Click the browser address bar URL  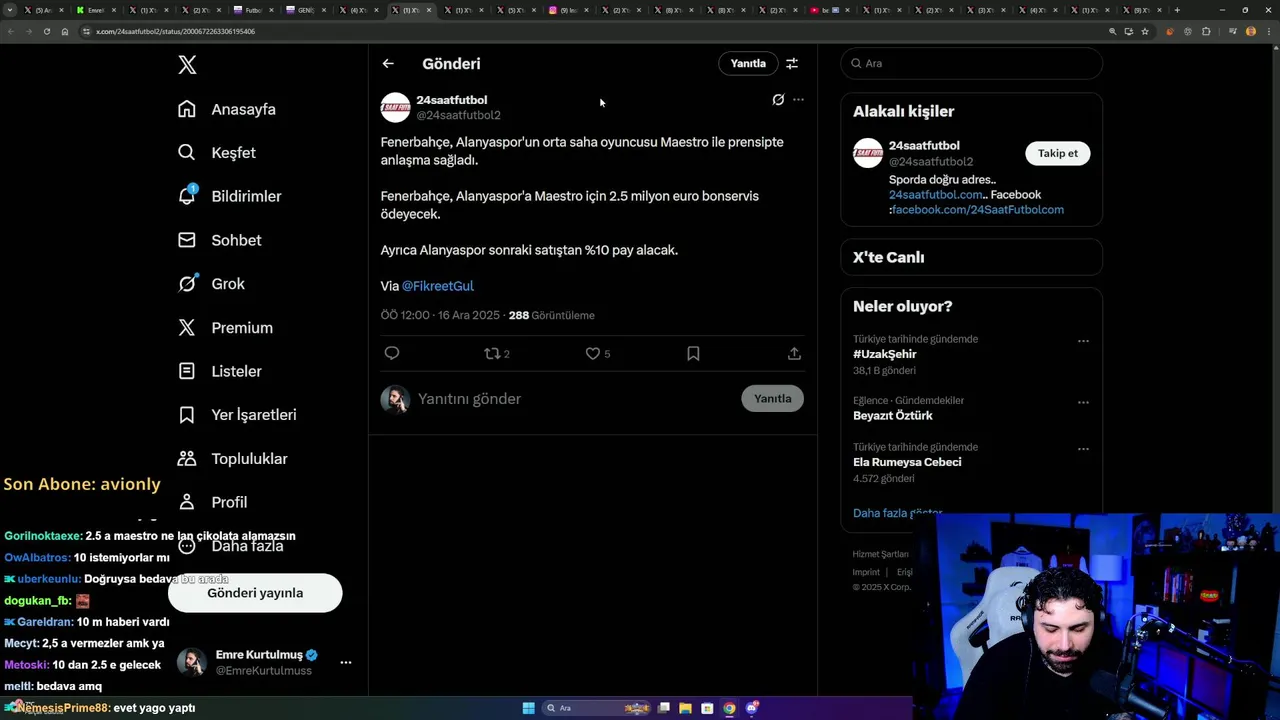click(176, 31)
